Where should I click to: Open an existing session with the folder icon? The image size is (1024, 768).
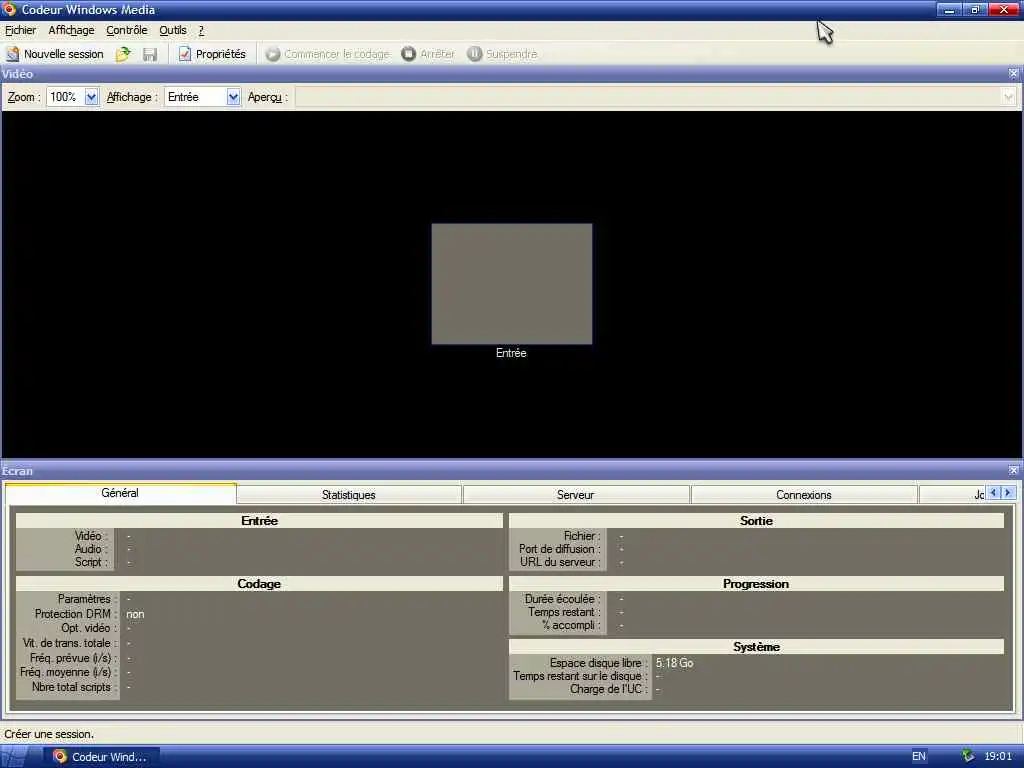pos(123,54)
